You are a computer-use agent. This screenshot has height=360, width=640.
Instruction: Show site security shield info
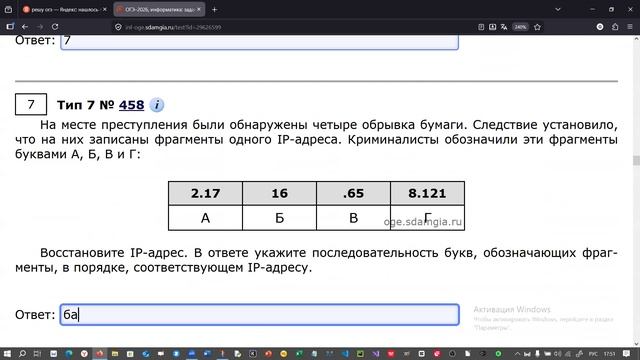coord(118,27)
